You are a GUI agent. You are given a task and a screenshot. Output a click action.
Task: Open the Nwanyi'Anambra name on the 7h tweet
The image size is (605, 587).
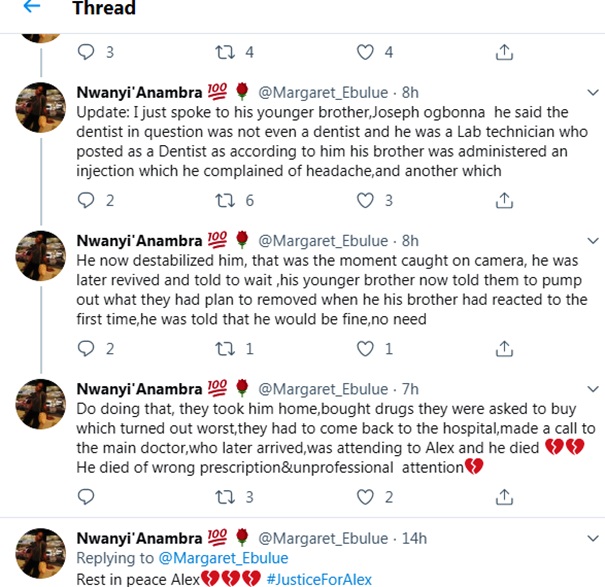coord(139,389)
